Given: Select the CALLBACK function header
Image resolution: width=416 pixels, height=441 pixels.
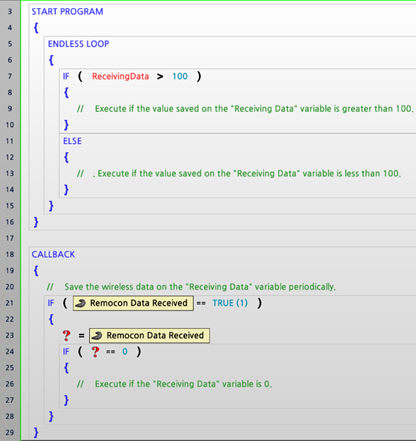Looking at the screenshot, I should pos(53,254).
